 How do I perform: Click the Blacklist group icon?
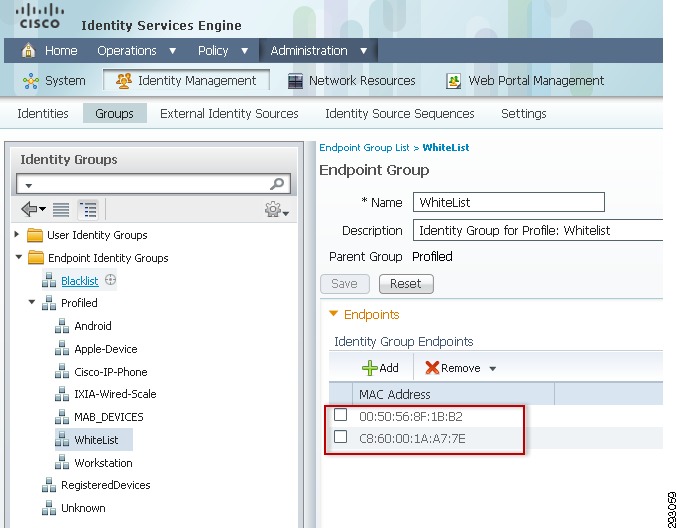tap(49, 280)
